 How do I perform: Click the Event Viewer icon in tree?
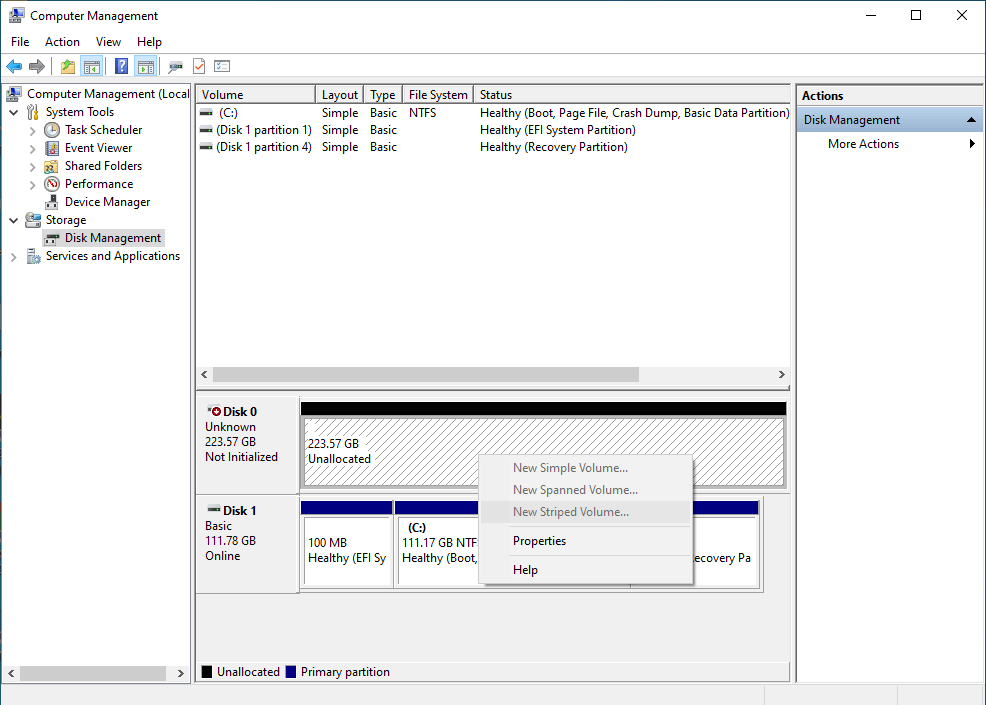point(52,148)
